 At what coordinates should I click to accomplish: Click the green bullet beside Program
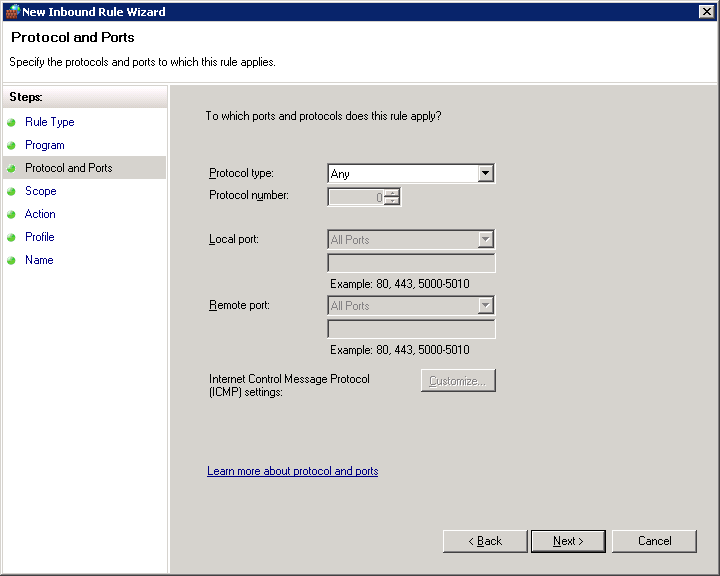[11, 145]
